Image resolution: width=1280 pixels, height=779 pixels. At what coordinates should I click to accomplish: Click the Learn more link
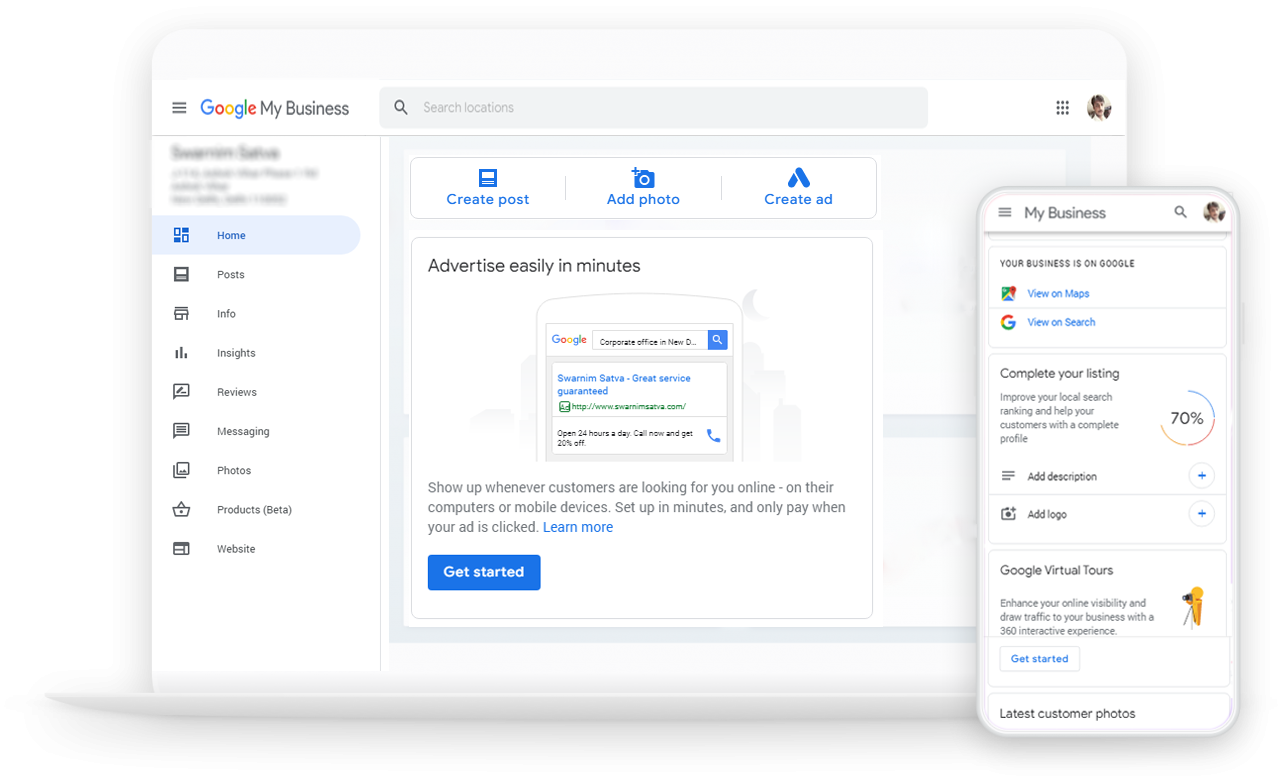click(578, 527)
